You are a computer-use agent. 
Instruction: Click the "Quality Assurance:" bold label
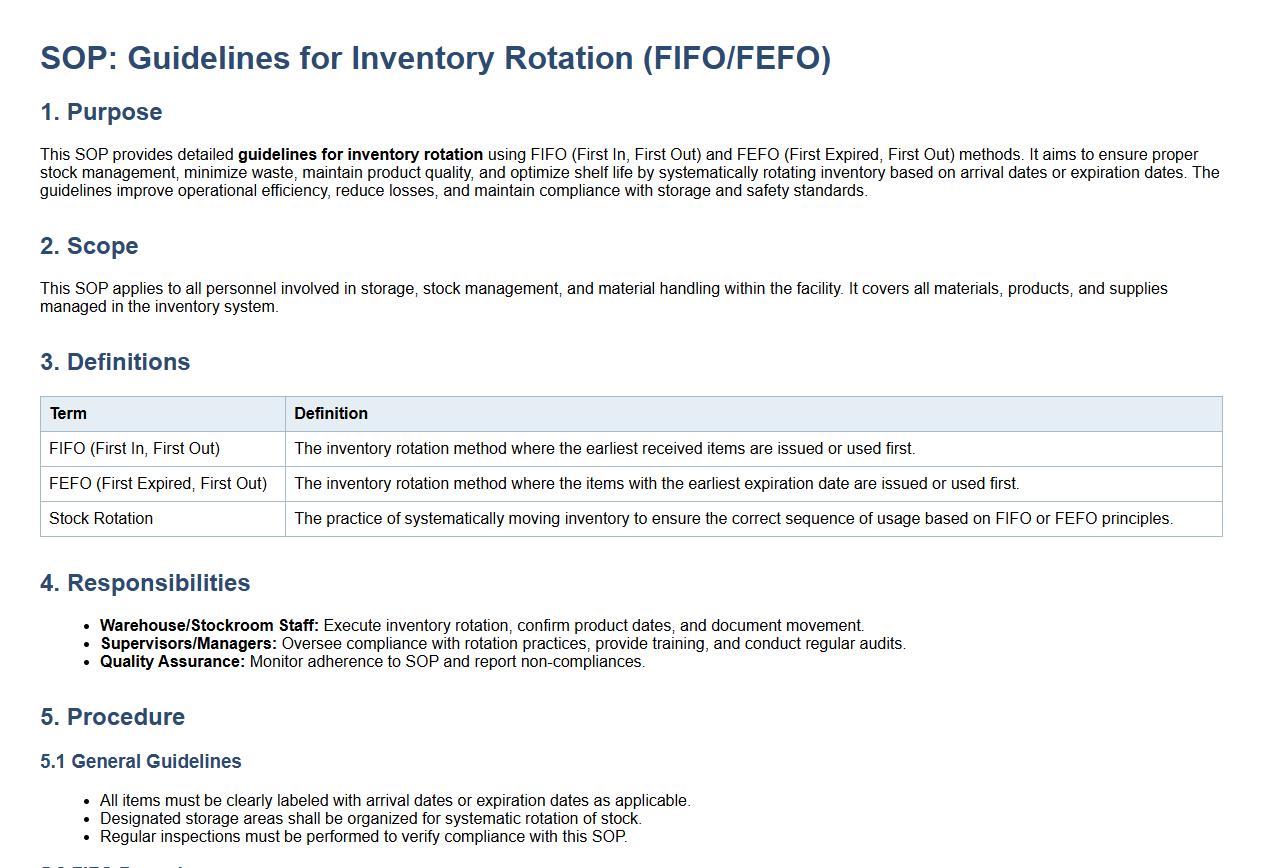tap(172, 662)
